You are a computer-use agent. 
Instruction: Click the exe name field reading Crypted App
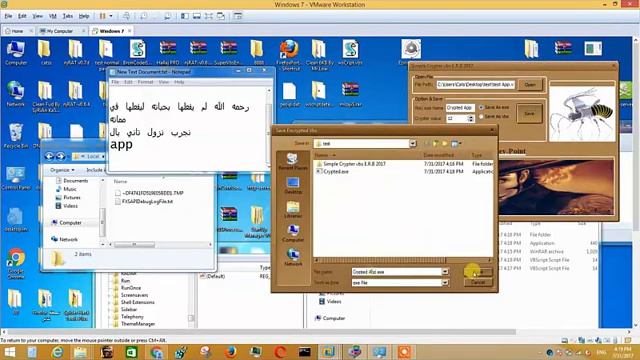tap(460, 108)
